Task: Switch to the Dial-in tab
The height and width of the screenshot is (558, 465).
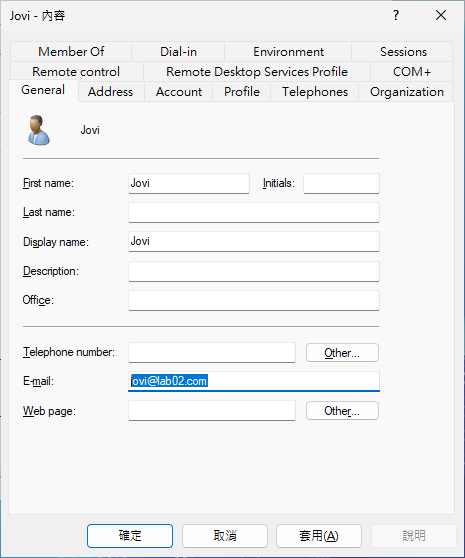Action: (x=178, y=52)
